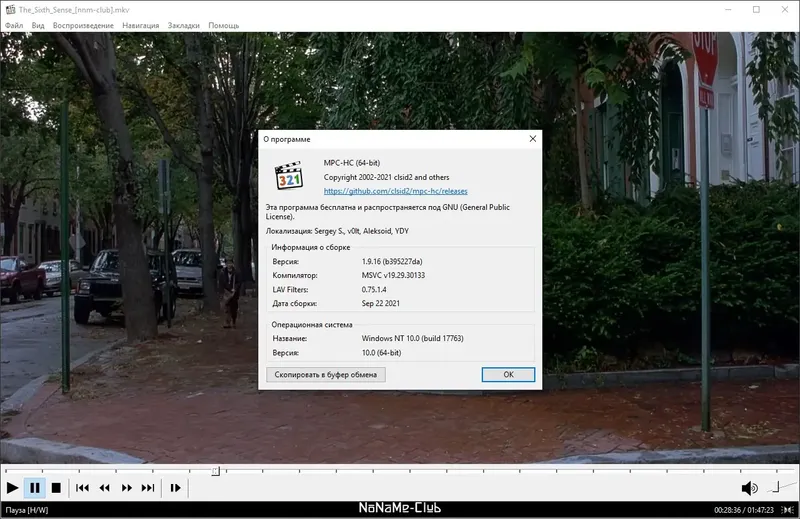Click Скопировать в буфер обмена button
This screenshot has width=800, height=519.
point(326,375)
